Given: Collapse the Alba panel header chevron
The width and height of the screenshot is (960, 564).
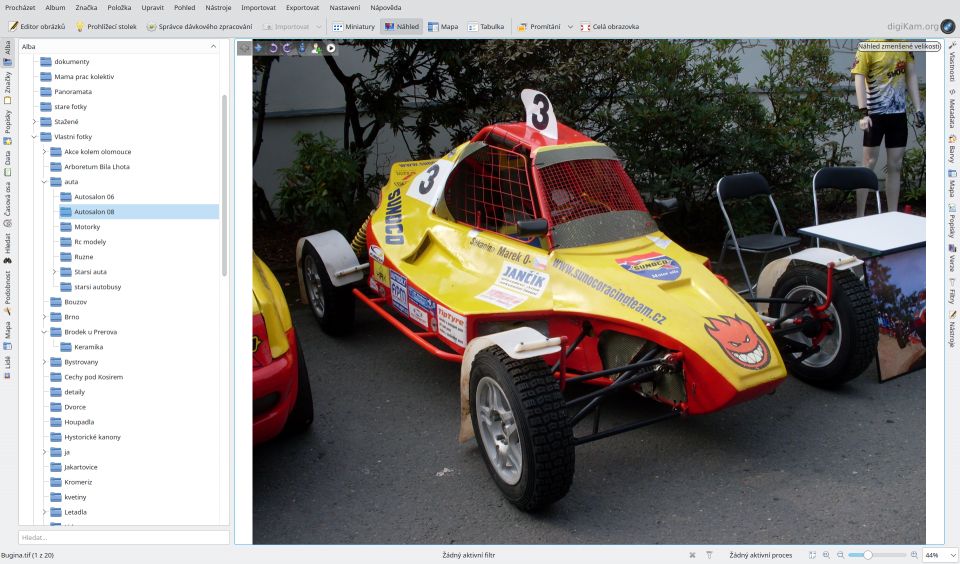Looking at the screenshot, I should (x=213, y=47).
